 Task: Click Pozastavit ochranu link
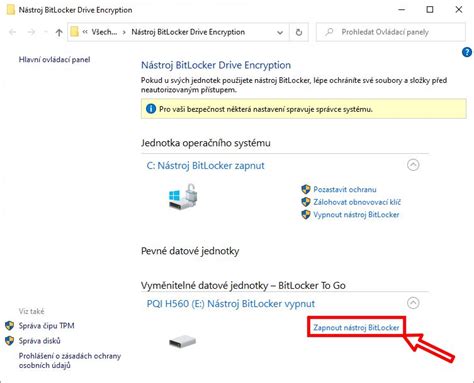click(345, 189)
